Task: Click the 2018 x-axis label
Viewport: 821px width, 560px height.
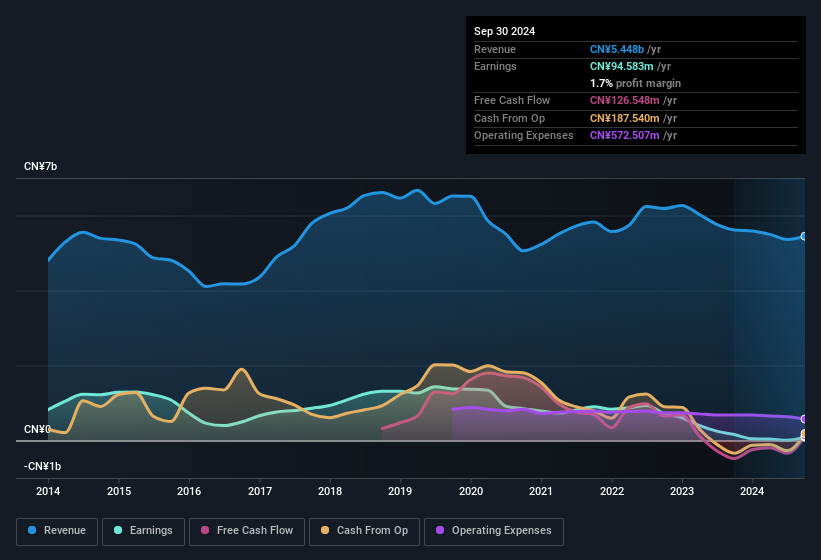Action: pyautogui.click(x=330, y=491)
